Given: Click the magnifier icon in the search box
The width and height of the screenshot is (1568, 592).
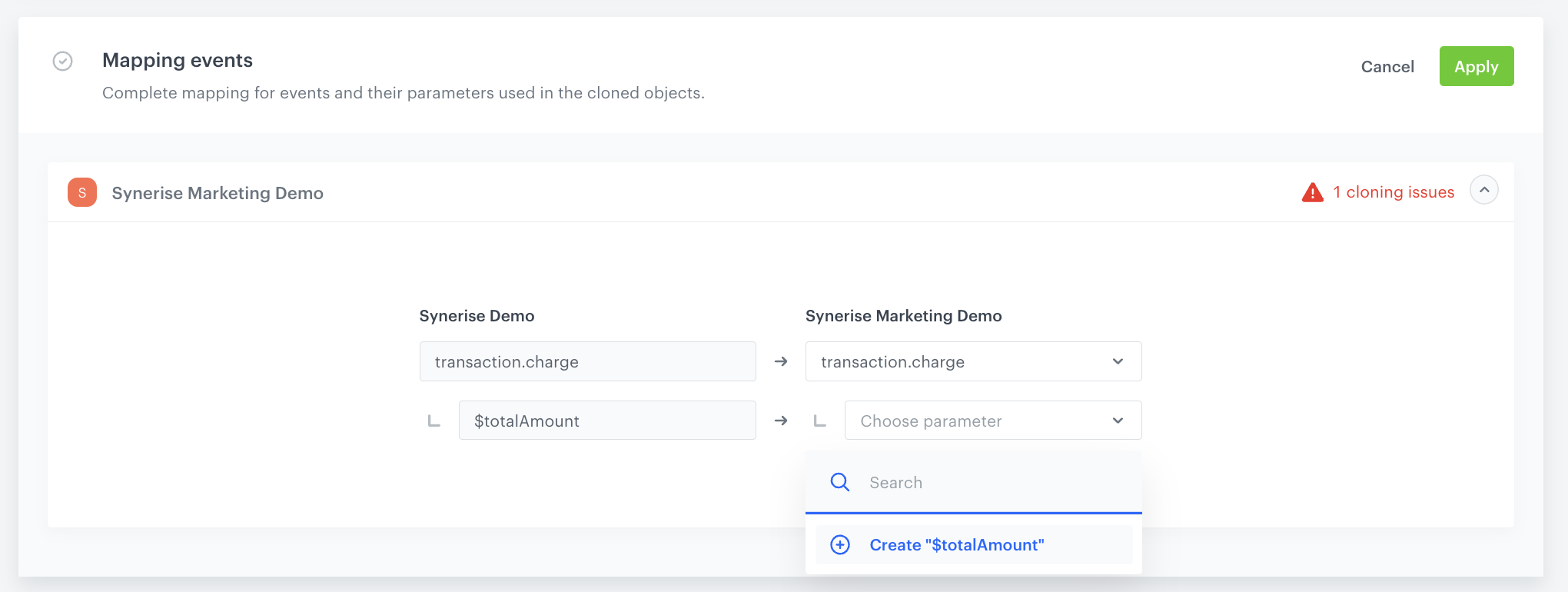Looking at the screenshot, I should click(x=839, y=482).
